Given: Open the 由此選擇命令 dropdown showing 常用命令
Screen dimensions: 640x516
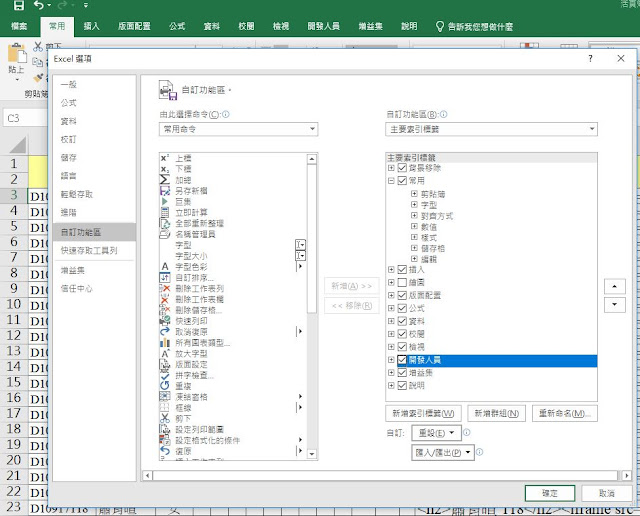Looking at the screenshot, I should pos(238,129).
